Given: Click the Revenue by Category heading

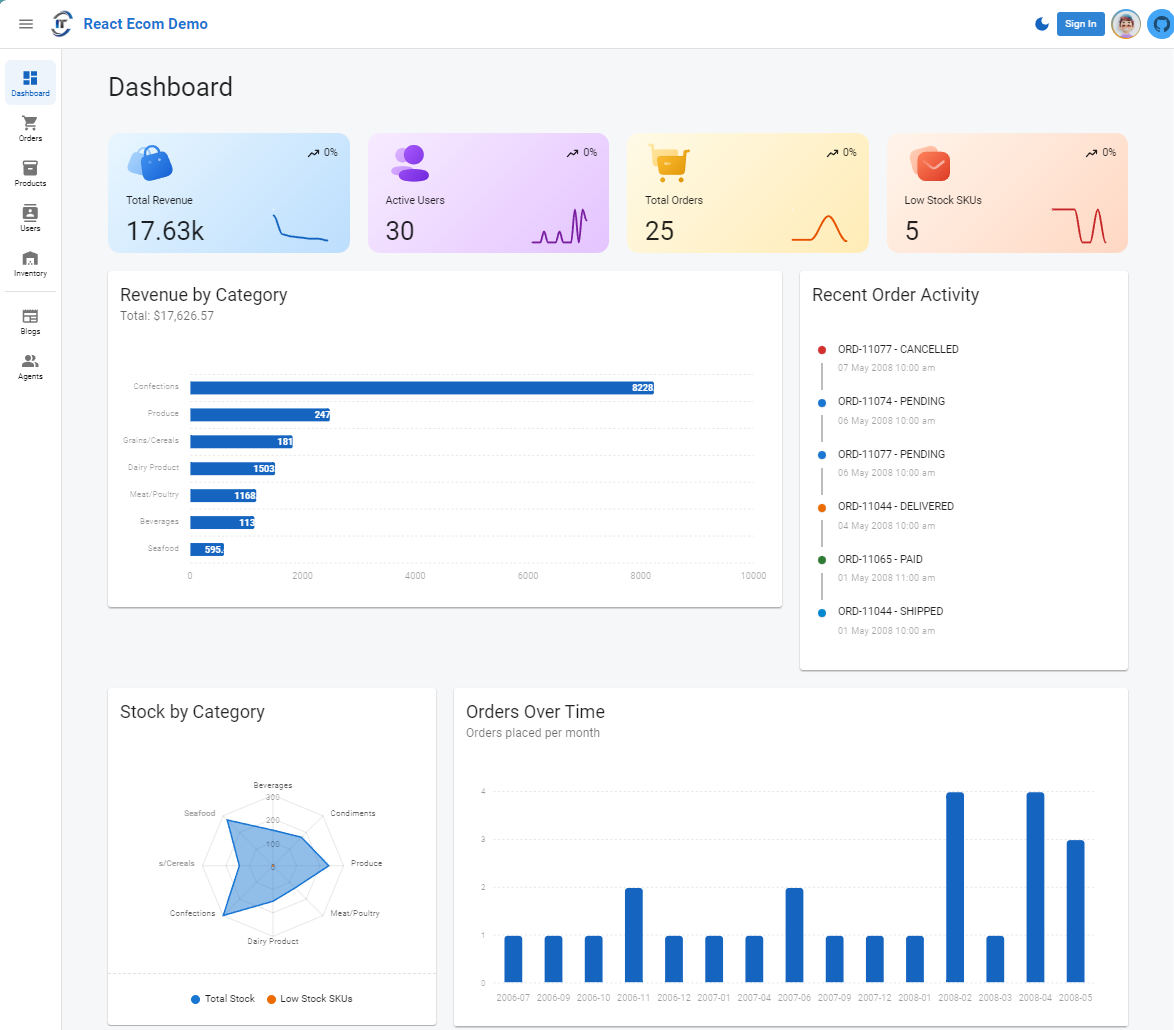Looking at the screenshot, I should pos(204,295).
